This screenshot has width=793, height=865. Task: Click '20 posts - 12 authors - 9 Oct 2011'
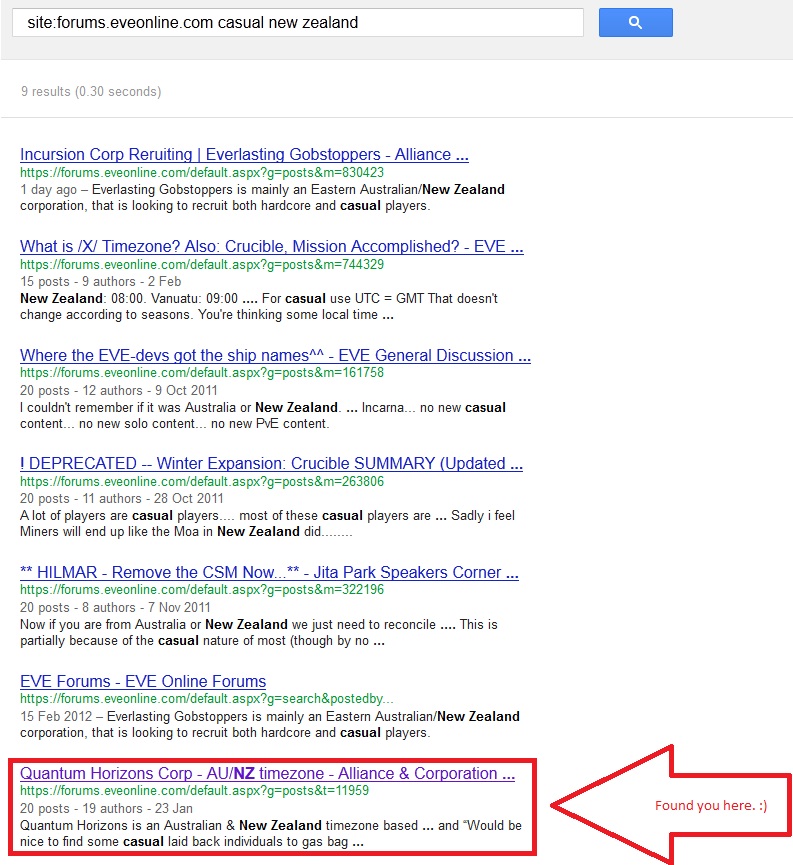119,391
